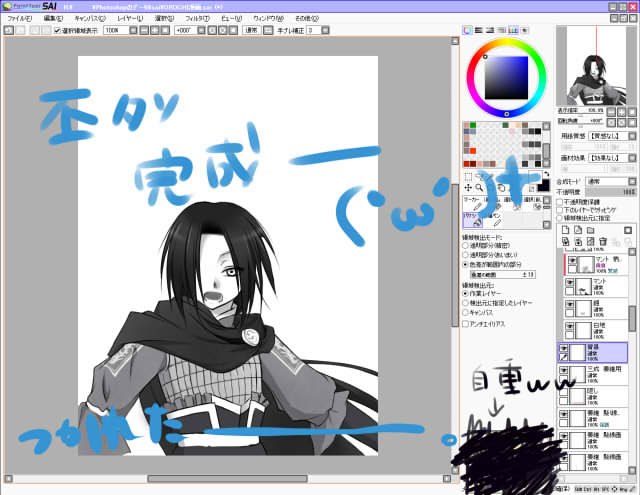Create a new linework layer
640x495 pixels.
(578, 231)
